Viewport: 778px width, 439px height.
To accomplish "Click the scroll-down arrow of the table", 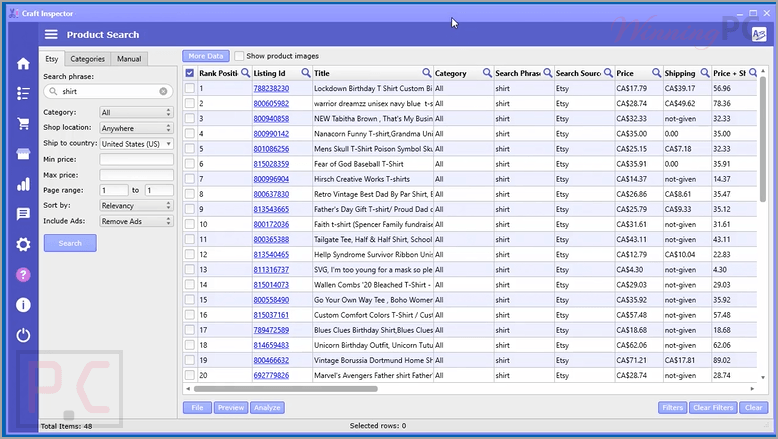I will coord(763,377).
